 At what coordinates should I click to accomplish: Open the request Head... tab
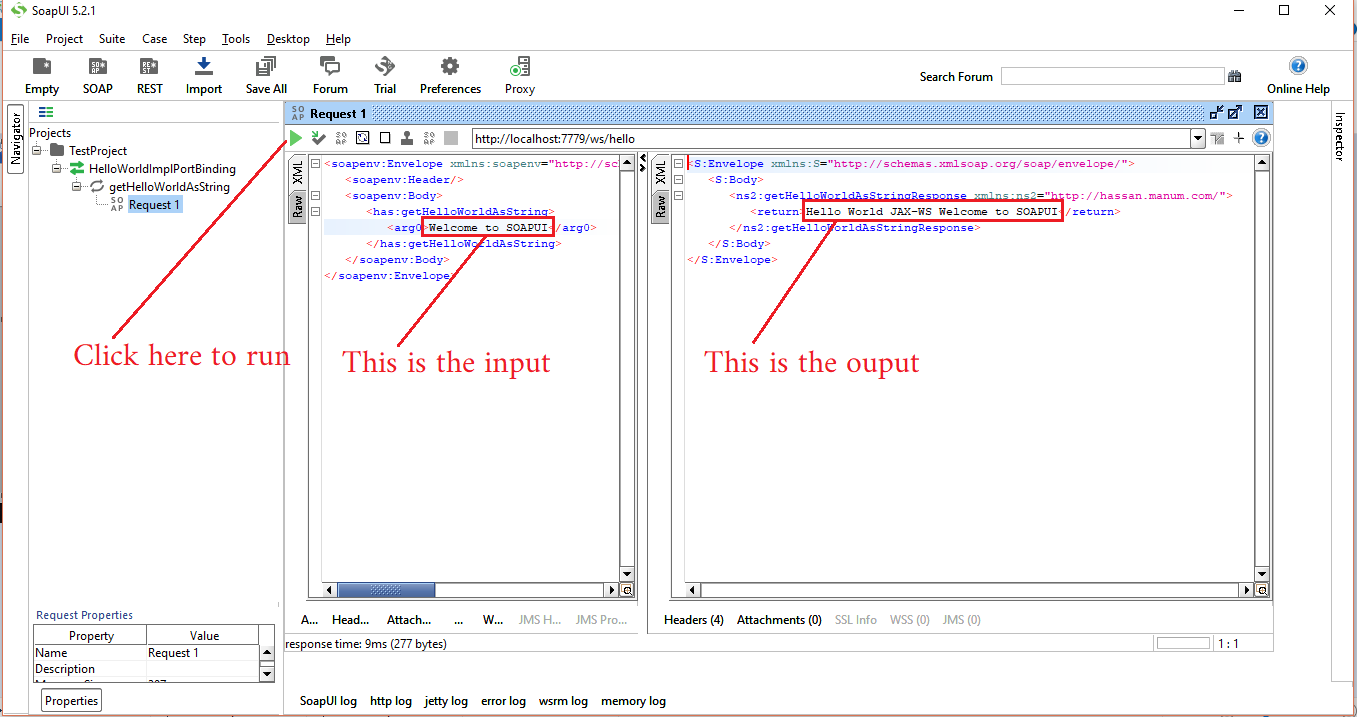point(350,620)
